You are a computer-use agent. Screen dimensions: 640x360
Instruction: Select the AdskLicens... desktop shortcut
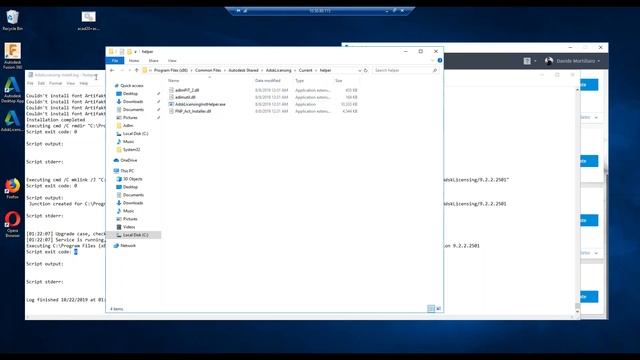13,121
